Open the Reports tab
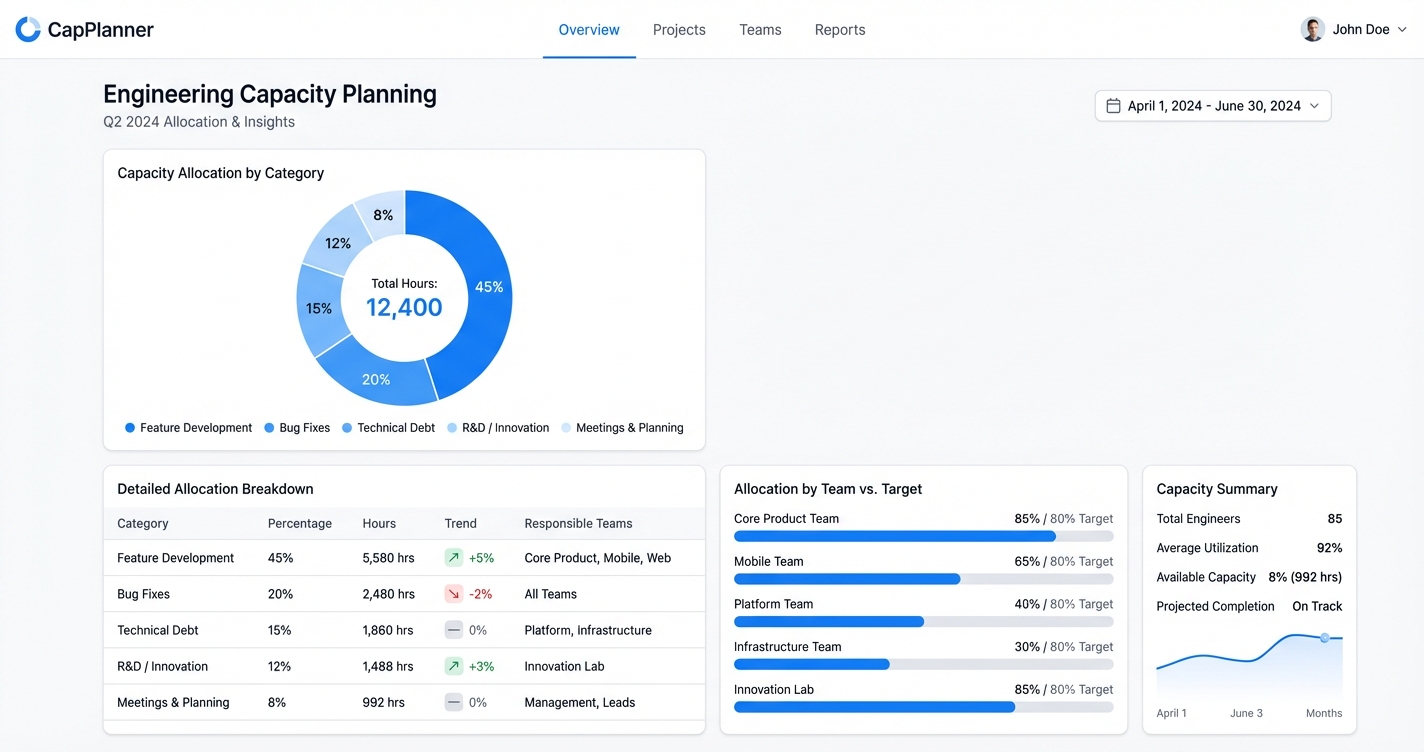This screenshot has height=752, width=1424. point(839,29)
